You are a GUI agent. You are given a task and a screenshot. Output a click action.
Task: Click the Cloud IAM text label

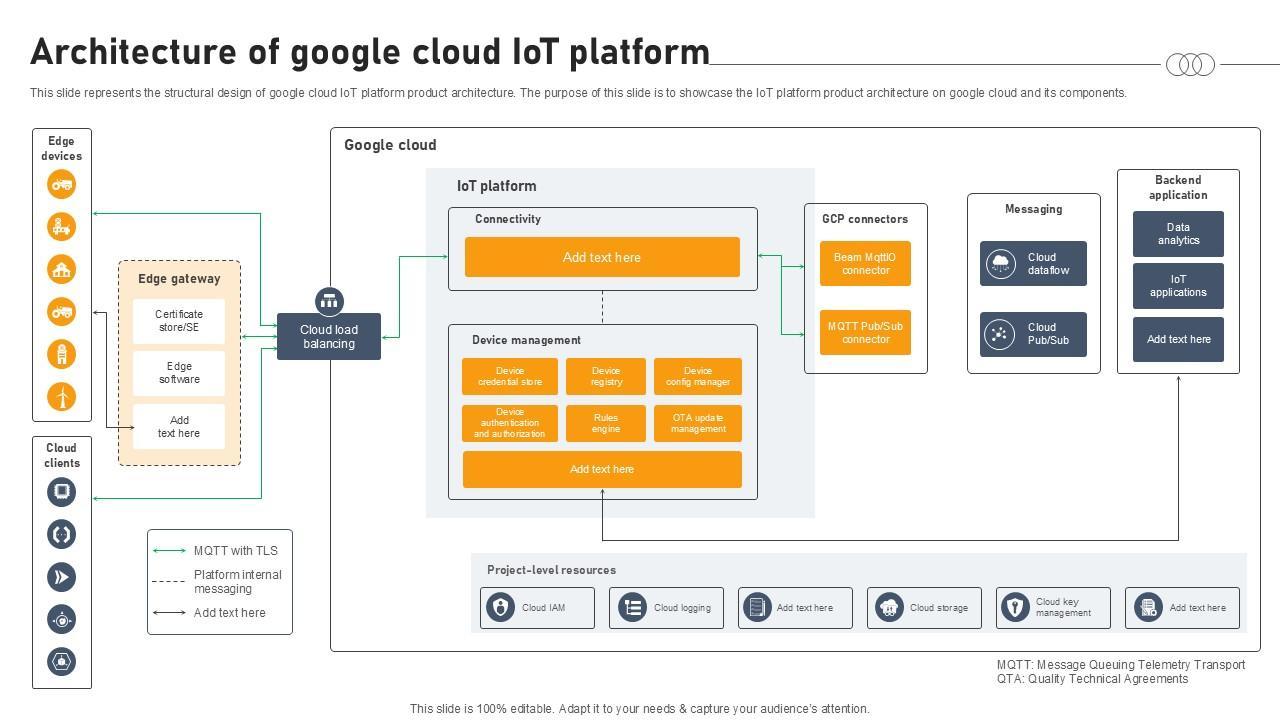(543, 607)
